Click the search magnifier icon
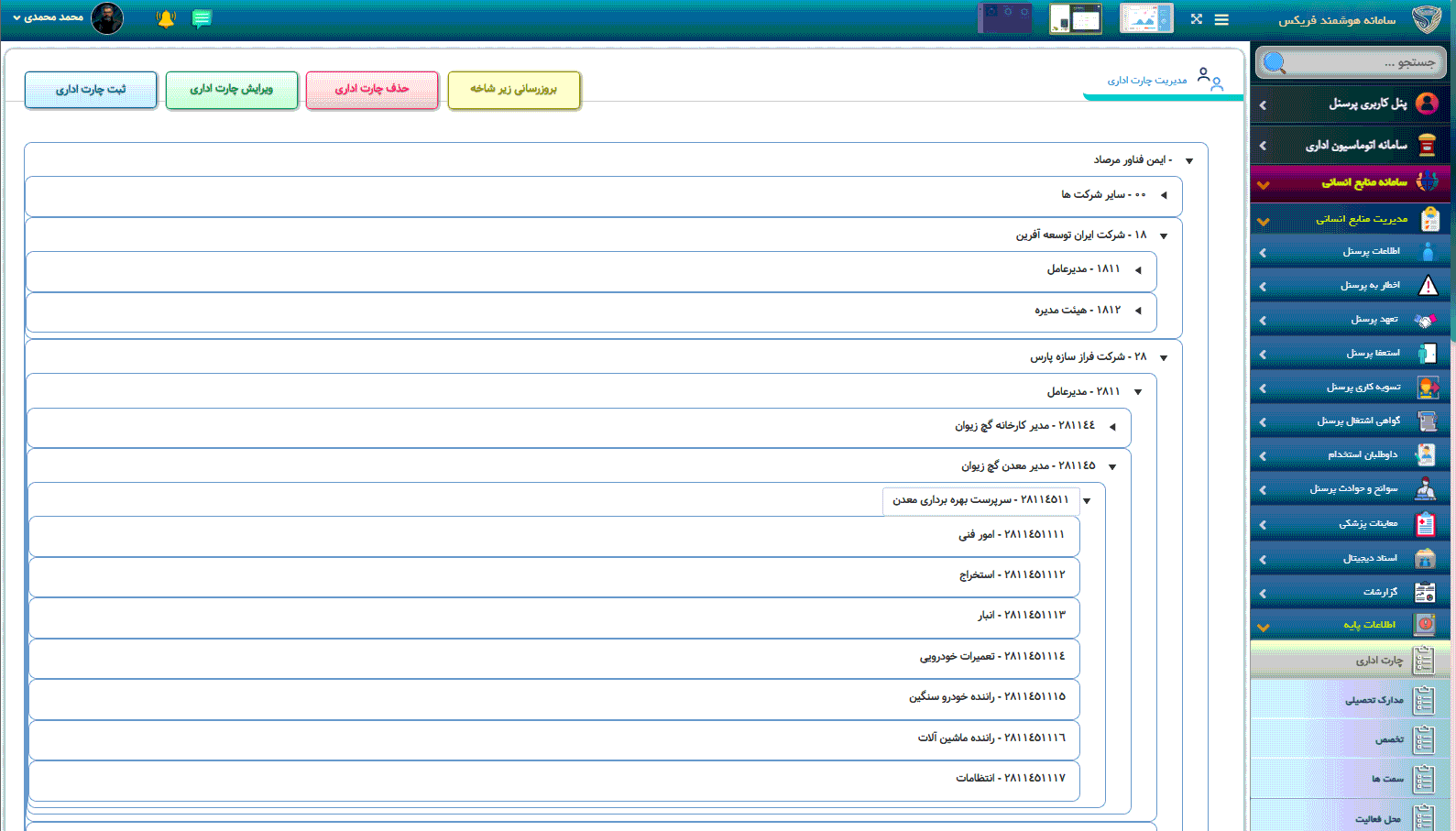 pyautogui.click(x=1275, y=62)
